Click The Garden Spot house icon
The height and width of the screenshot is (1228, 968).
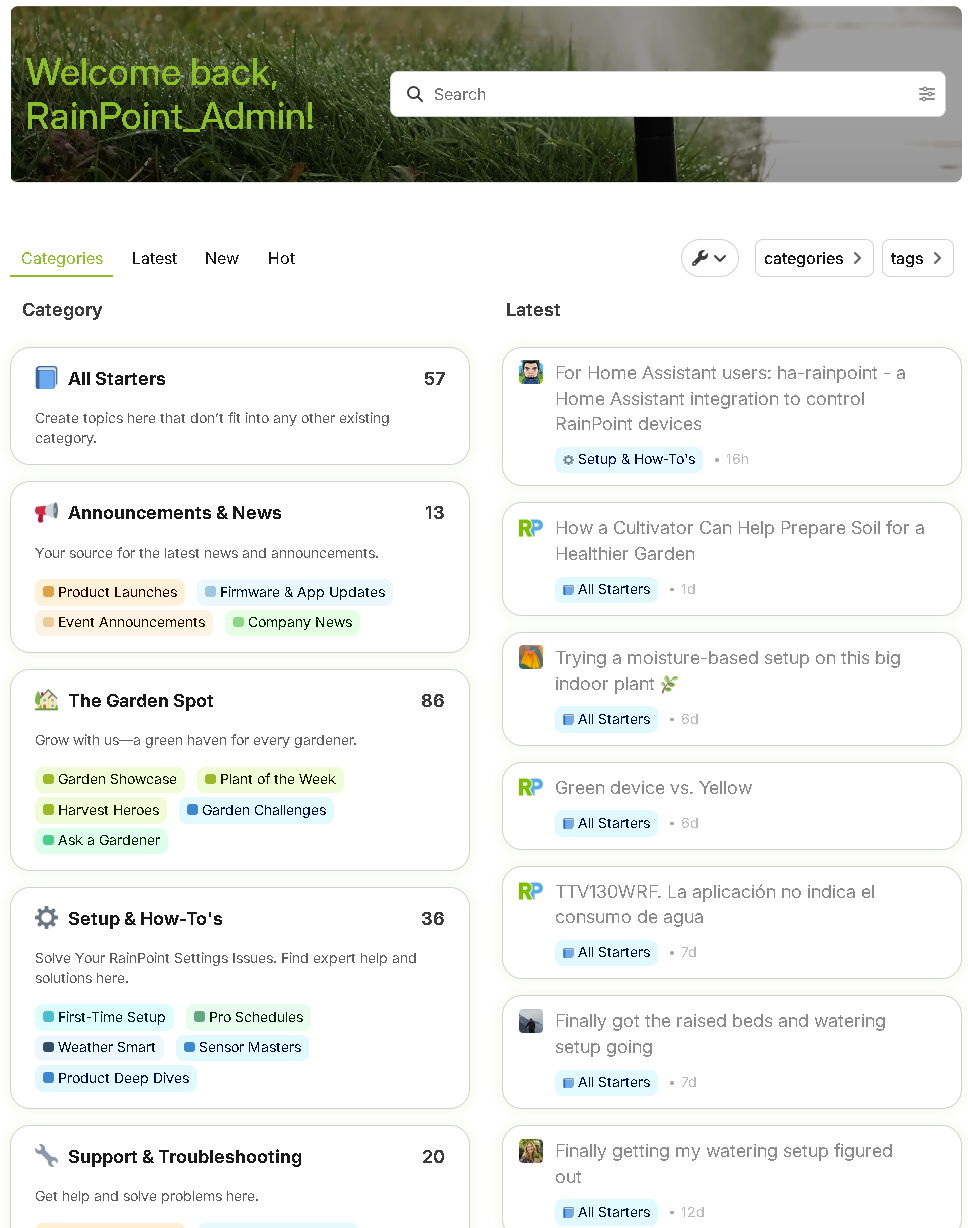[x=46, y=700]
